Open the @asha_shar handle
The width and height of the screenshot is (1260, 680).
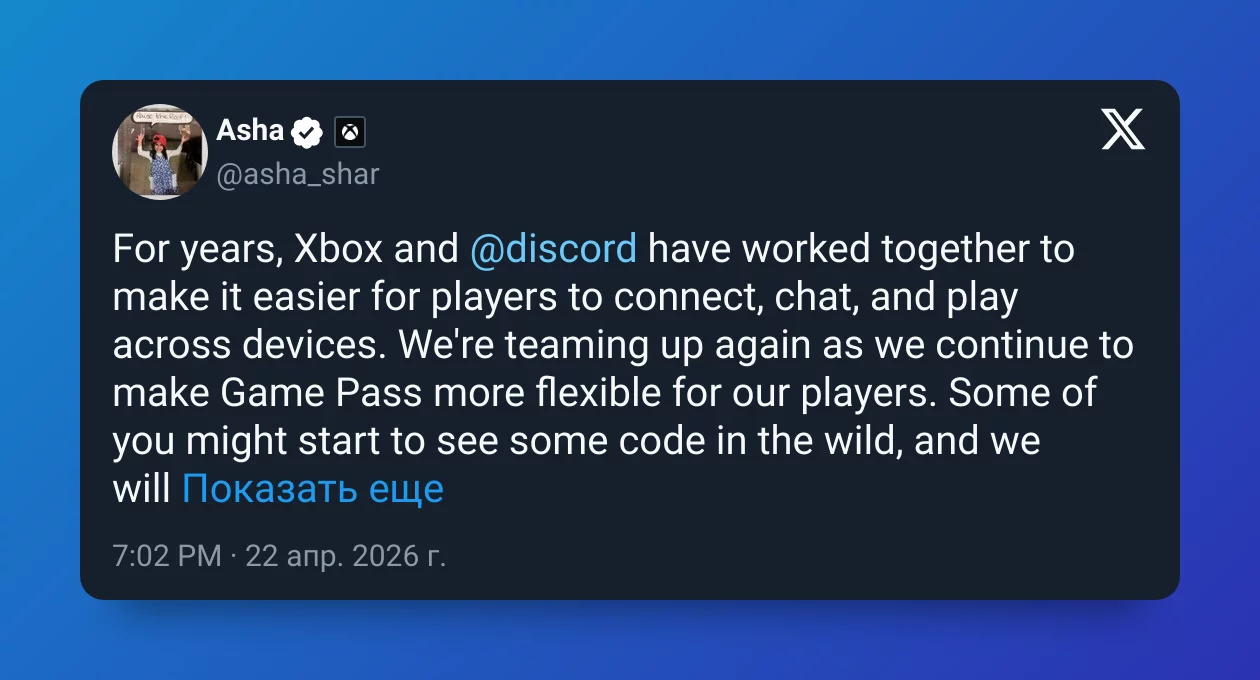(298, 175)
